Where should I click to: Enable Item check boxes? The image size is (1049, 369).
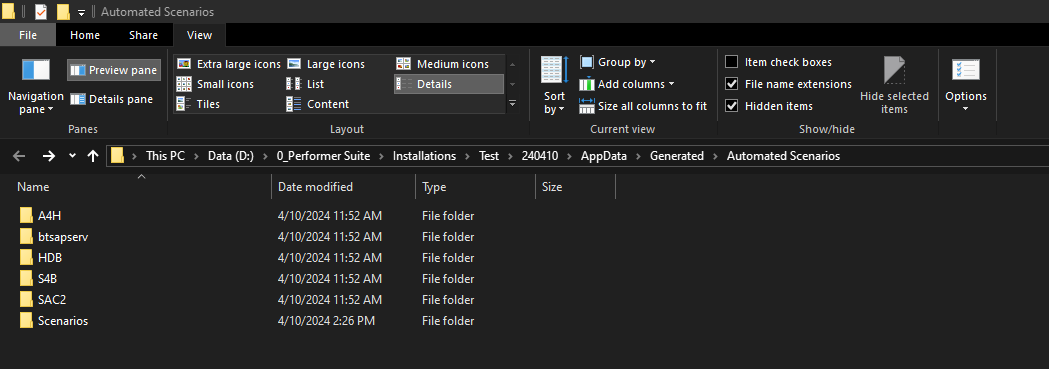pyautogui.click(x=779, y=62)
